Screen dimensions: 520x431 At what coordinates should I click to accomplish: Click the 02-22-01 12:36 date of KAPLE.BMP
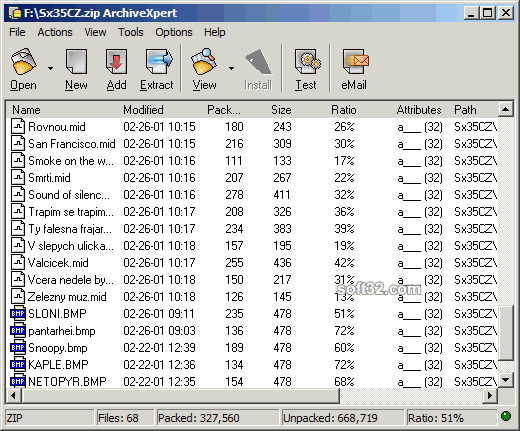[159, 365]
